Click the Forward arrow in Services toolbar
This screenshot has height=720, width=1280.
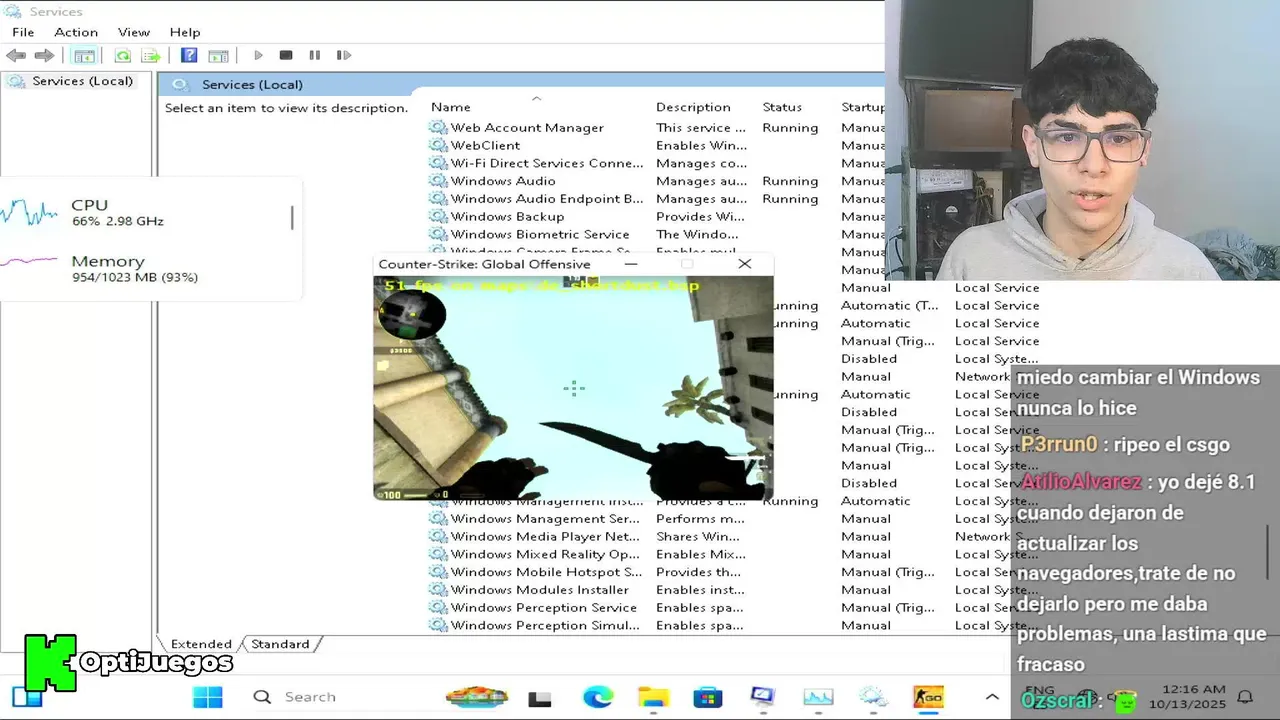(44, 56)
